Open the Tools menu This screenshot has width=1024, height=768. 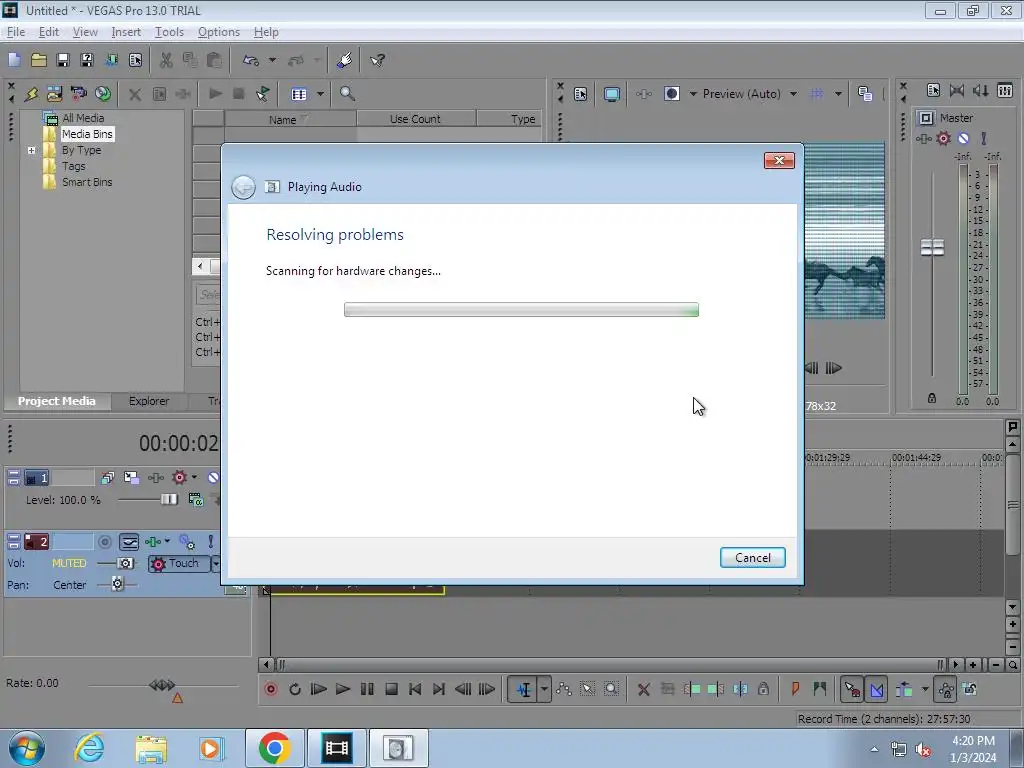[169, 32]
